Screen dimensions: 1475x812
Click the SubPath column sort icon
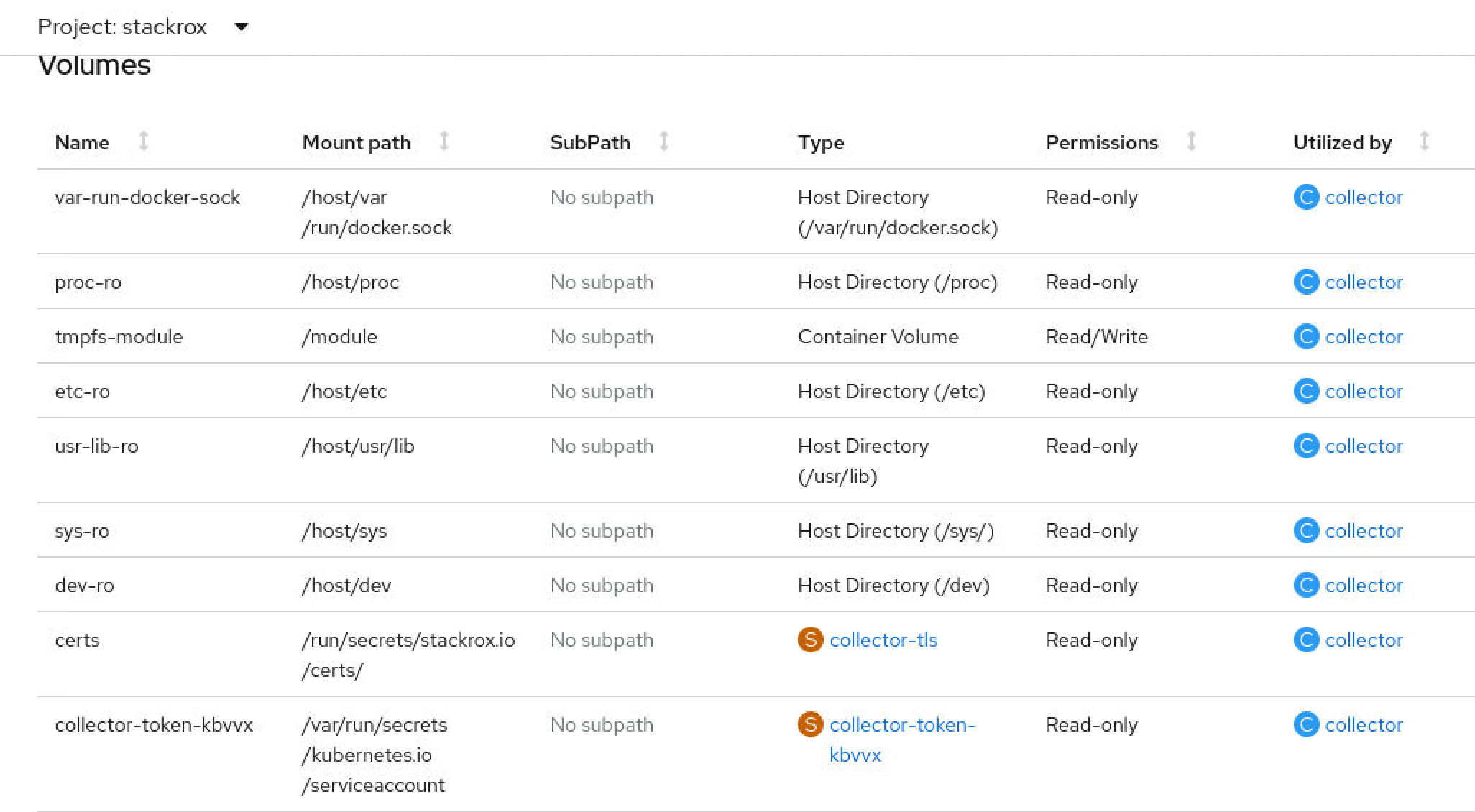663,142
